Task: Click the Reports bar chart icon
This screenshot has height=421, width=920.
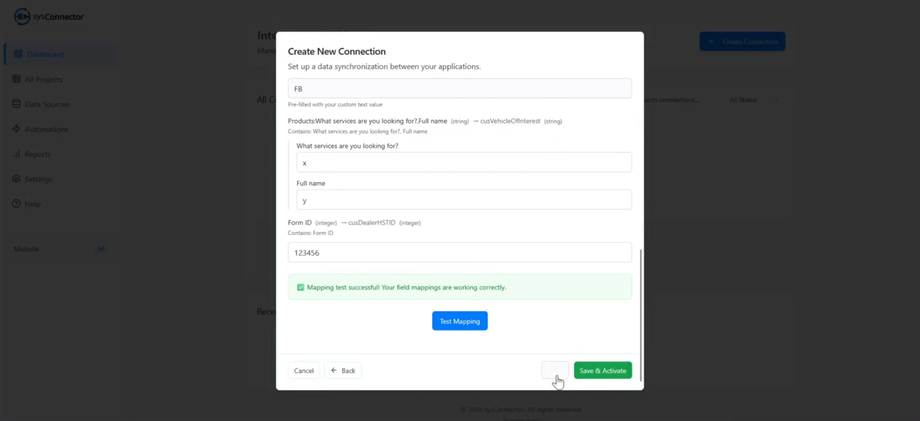Action: click(16, 154)
